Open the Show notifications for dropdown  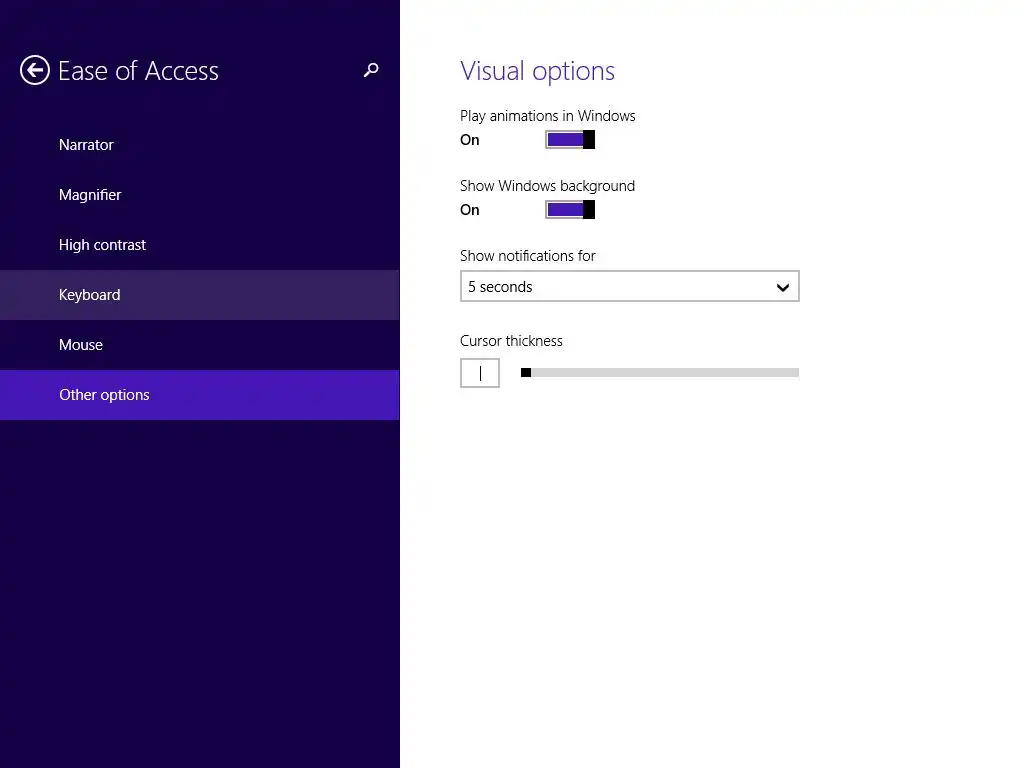coord(630,286)
